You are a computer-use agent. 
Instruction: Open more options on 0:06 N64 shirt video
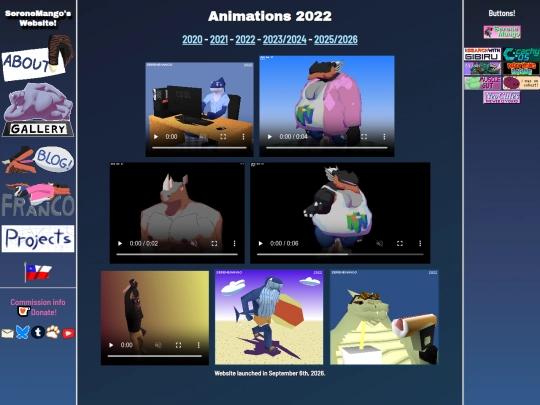pos(420,243)
